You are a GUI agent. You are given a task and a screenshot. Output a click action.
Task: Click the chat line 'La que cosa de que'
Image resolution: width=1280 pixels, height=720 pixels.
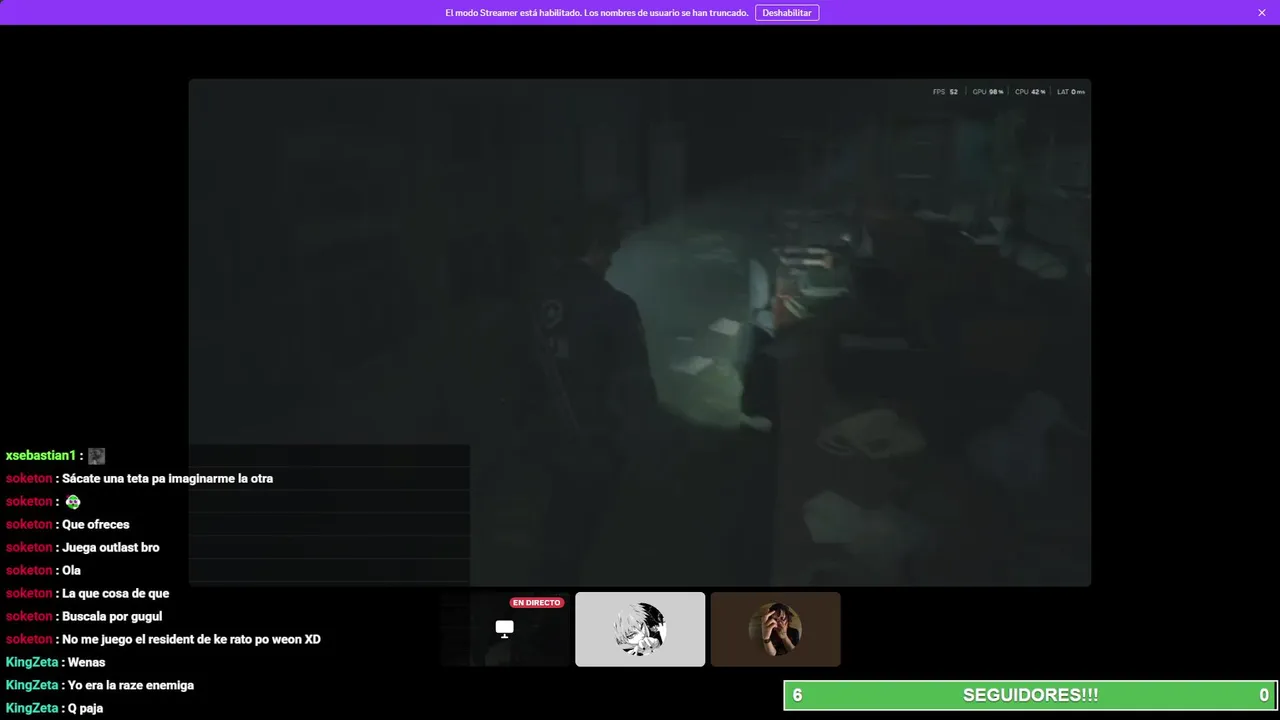point(116,594)
